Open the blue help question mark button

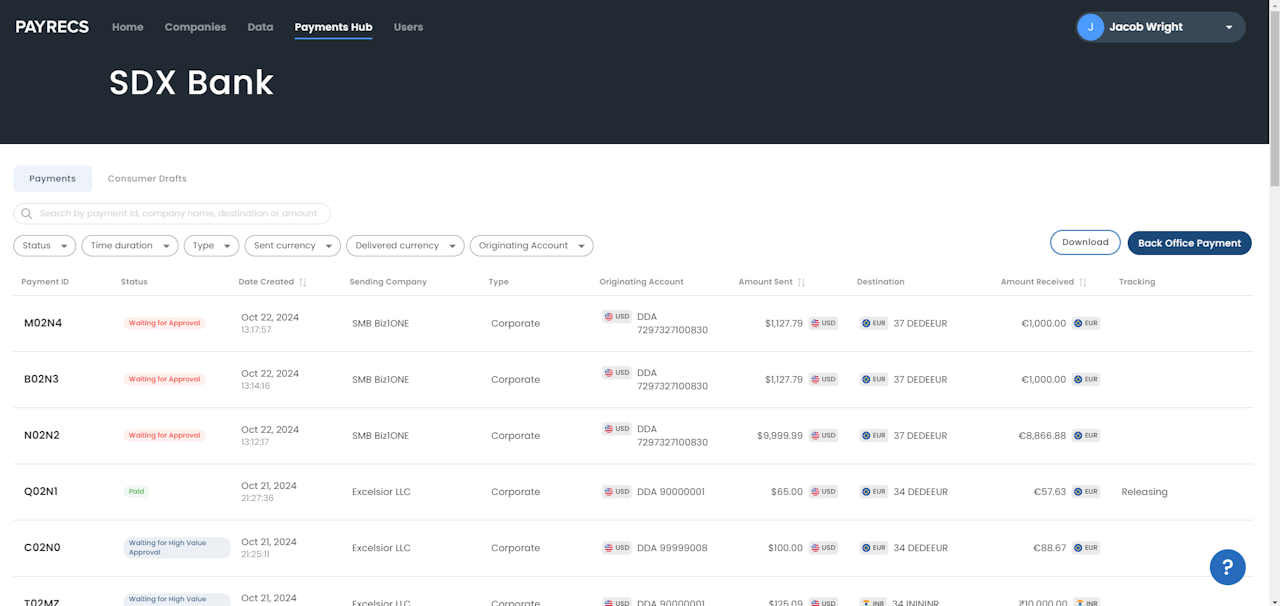1227,567
